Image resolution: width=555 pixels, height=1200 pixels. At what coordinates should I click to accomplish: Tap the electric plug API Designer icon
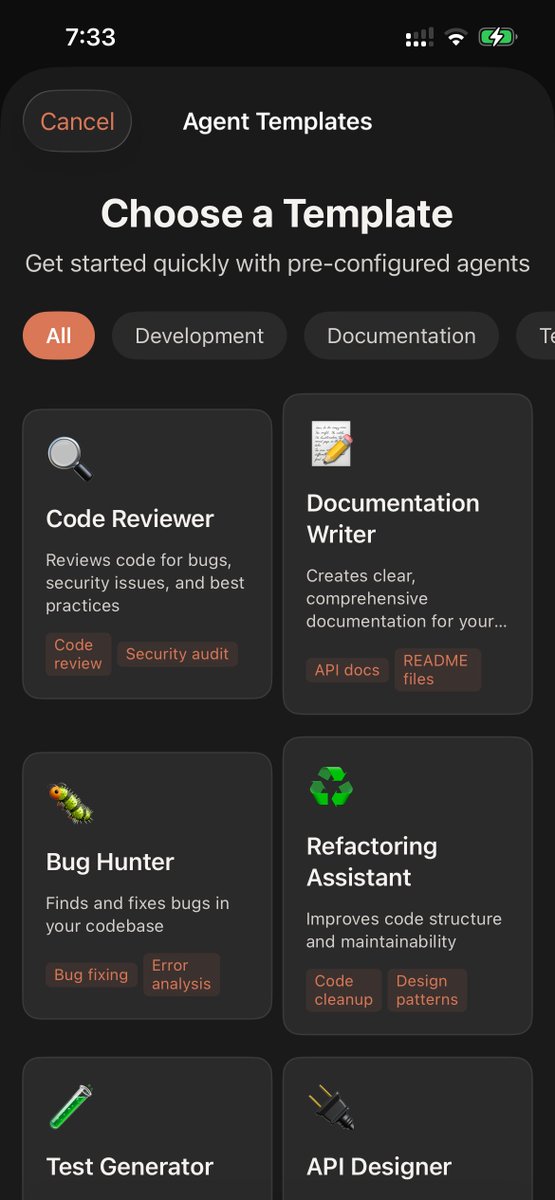click(x=331, y=1107)
